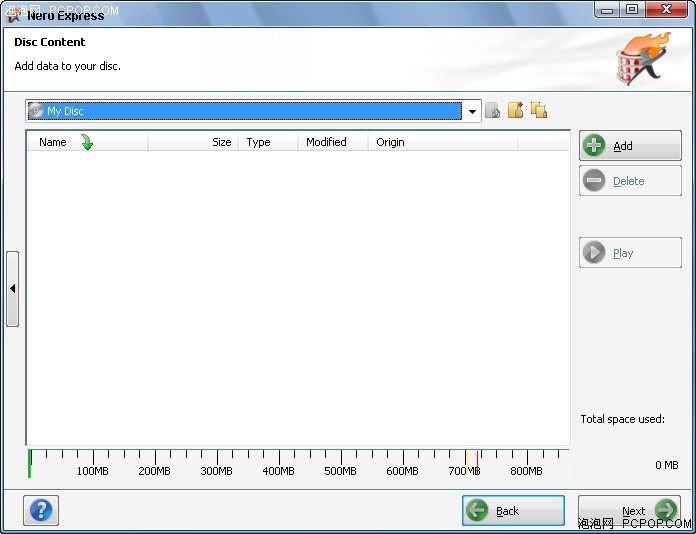
Task: Click the copy folders icon
Action: click(539, 111)
